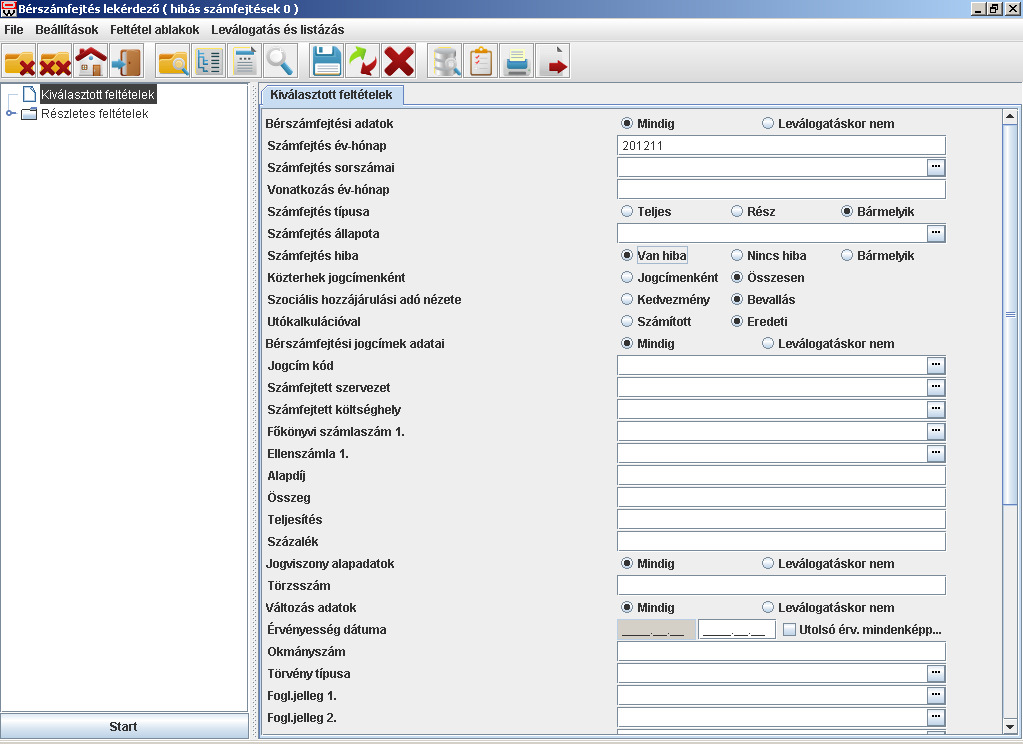Viewport: 1023px width, 744px height.
Task: Open the Főkönyvi számlaszám 1. lookup button
Action: click(936, 431)
